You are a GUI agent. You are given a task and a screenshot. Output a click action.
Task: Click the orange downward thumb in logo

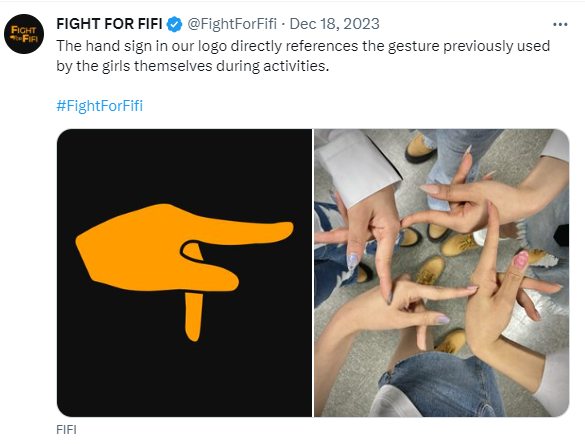click(x=194, y=316)
